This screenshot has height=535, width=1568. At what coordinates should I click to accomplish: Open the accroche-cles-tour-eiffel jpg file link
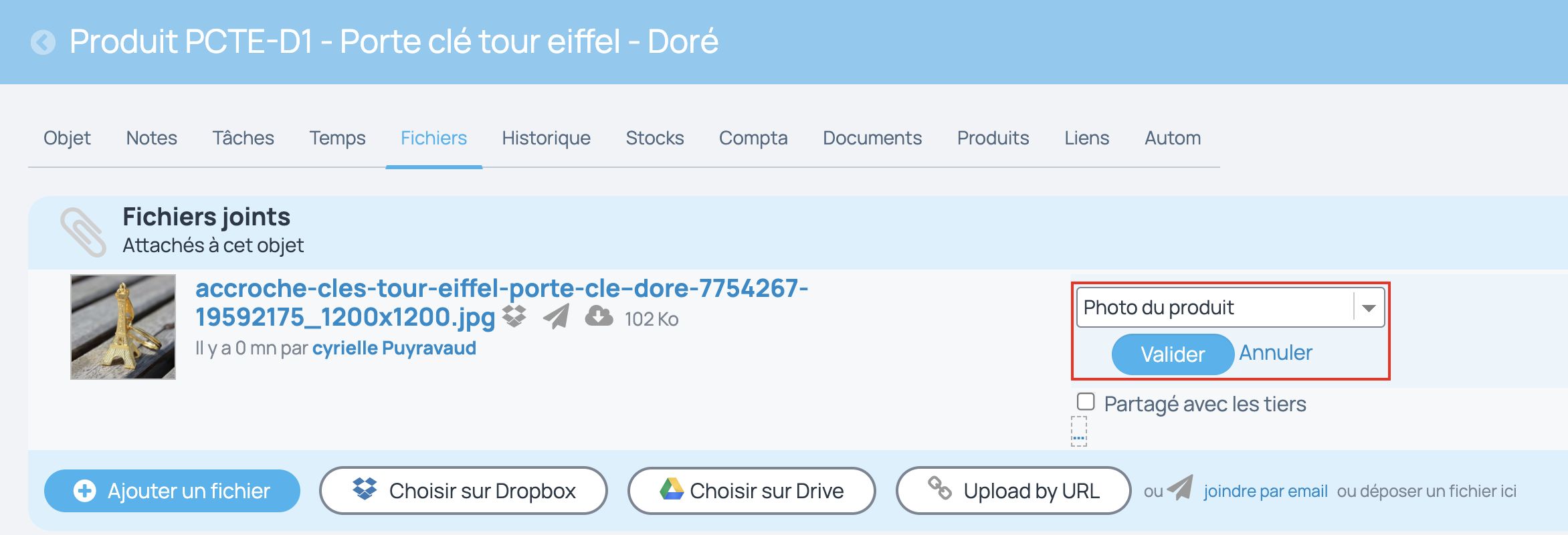[502, 302]
